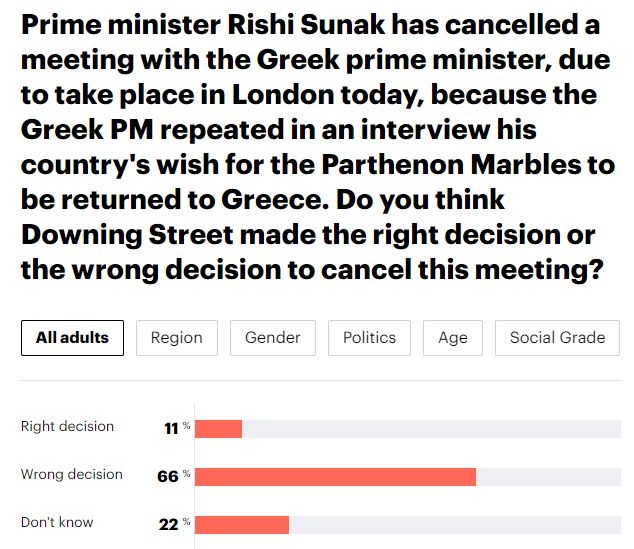Click the Right decision label
The height and width of the screenshot is (549, 634).
(67, 426)
